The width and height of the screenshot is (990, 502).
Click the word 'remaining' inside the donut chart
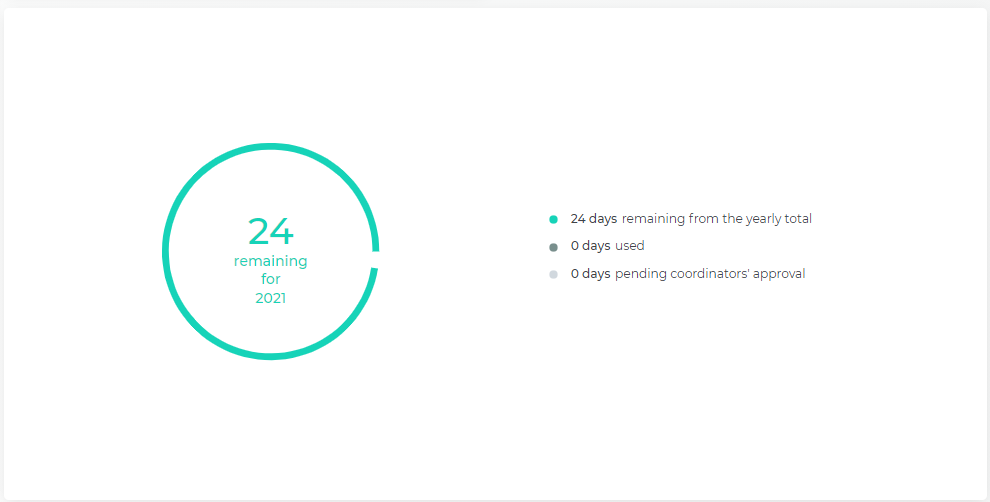[x=270, y=261]
